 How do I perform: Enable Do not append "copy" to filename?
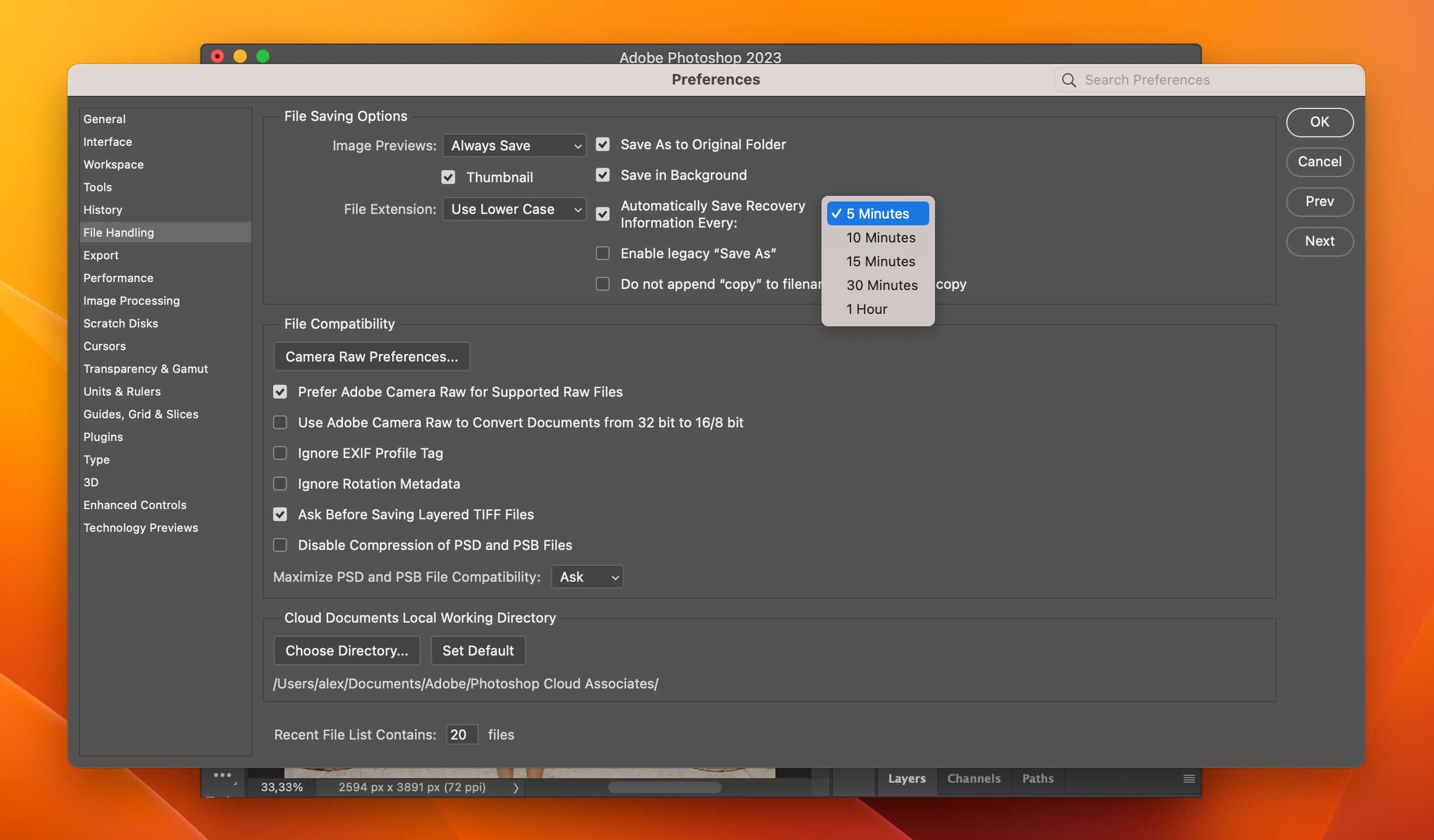point(602,284)
